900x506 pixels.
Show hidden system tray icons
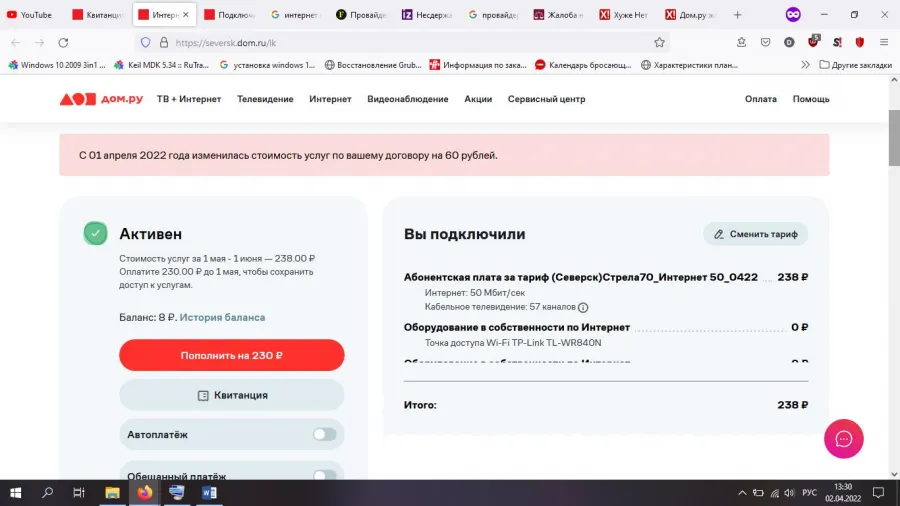point(742,493)
